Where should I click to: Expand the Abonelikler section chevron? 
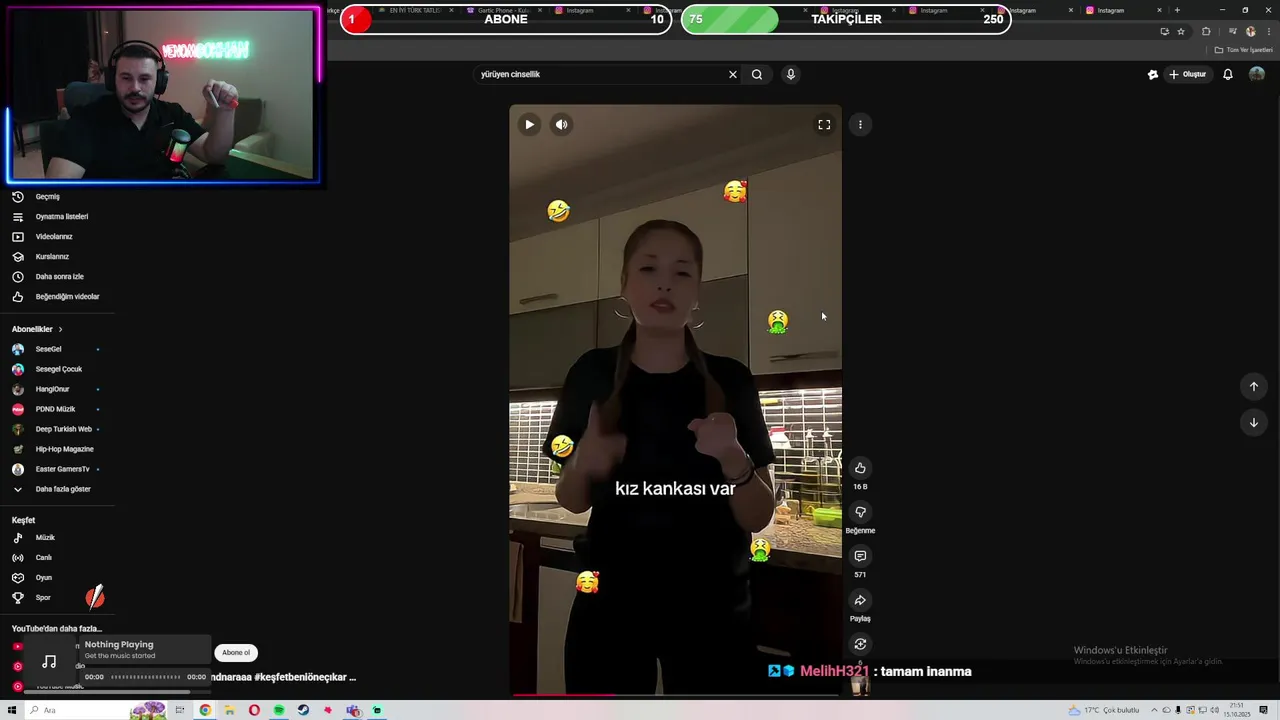pyautogui.click(x=60, y=329)
